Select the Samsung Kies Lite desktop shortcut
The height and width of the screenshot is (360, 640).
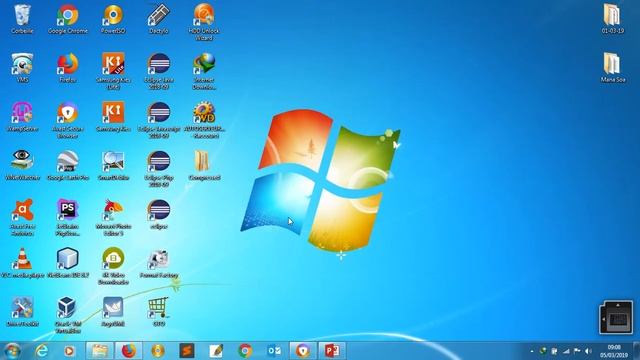113,71
